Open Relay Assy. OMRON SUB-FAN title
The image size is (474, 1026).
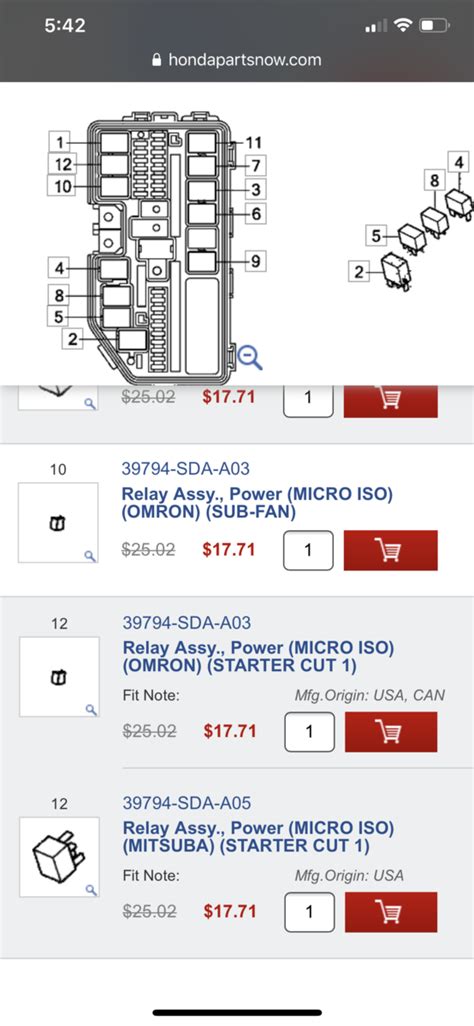(x=257, y=503)
